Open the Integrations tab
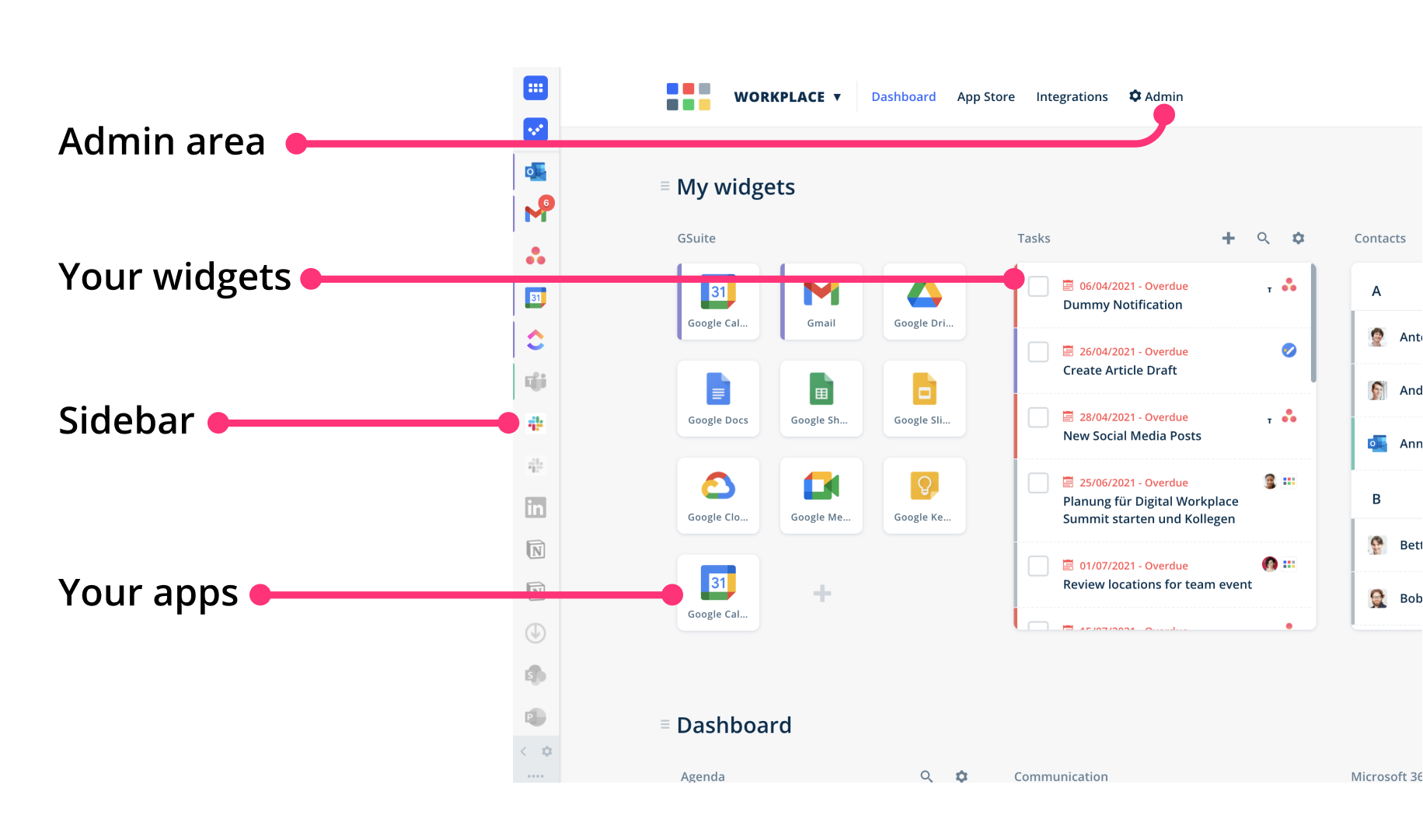 (x=1072, y=96)
